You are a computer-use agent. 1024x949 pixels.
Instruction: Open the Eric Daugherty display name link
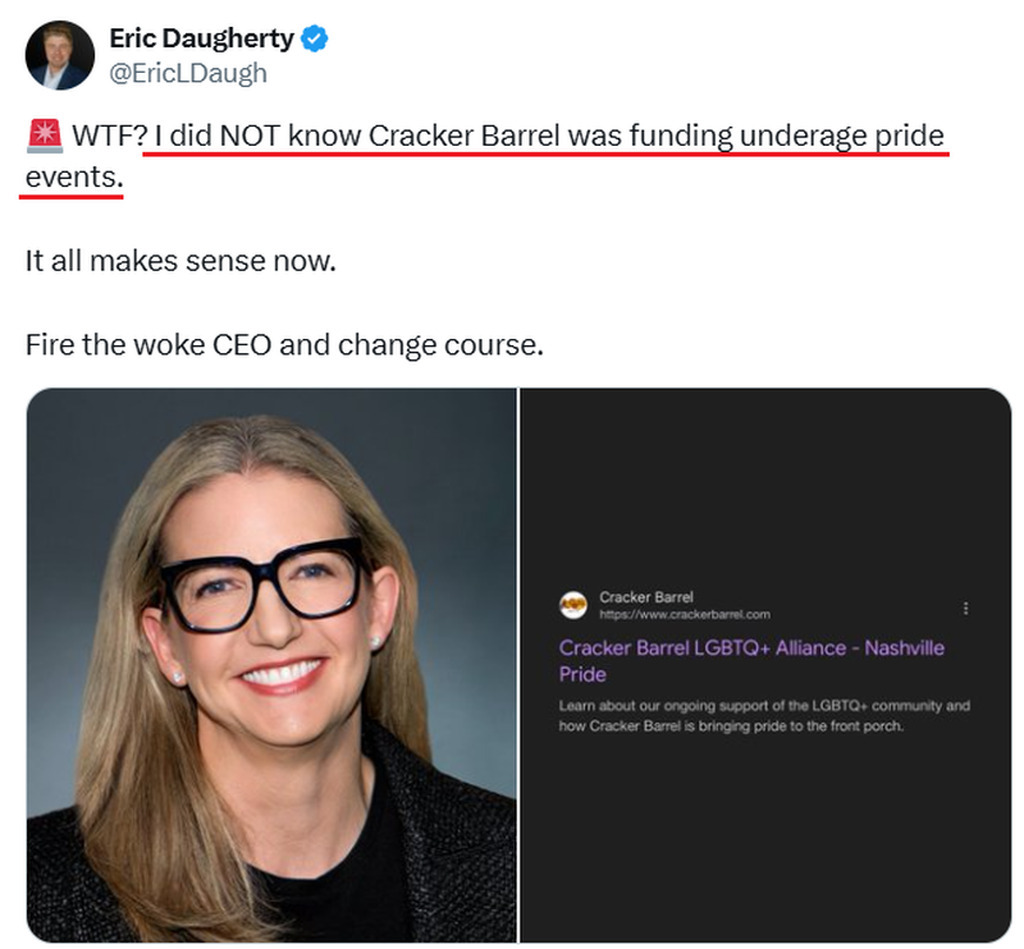pyautogui.click(x=201, y=40)
